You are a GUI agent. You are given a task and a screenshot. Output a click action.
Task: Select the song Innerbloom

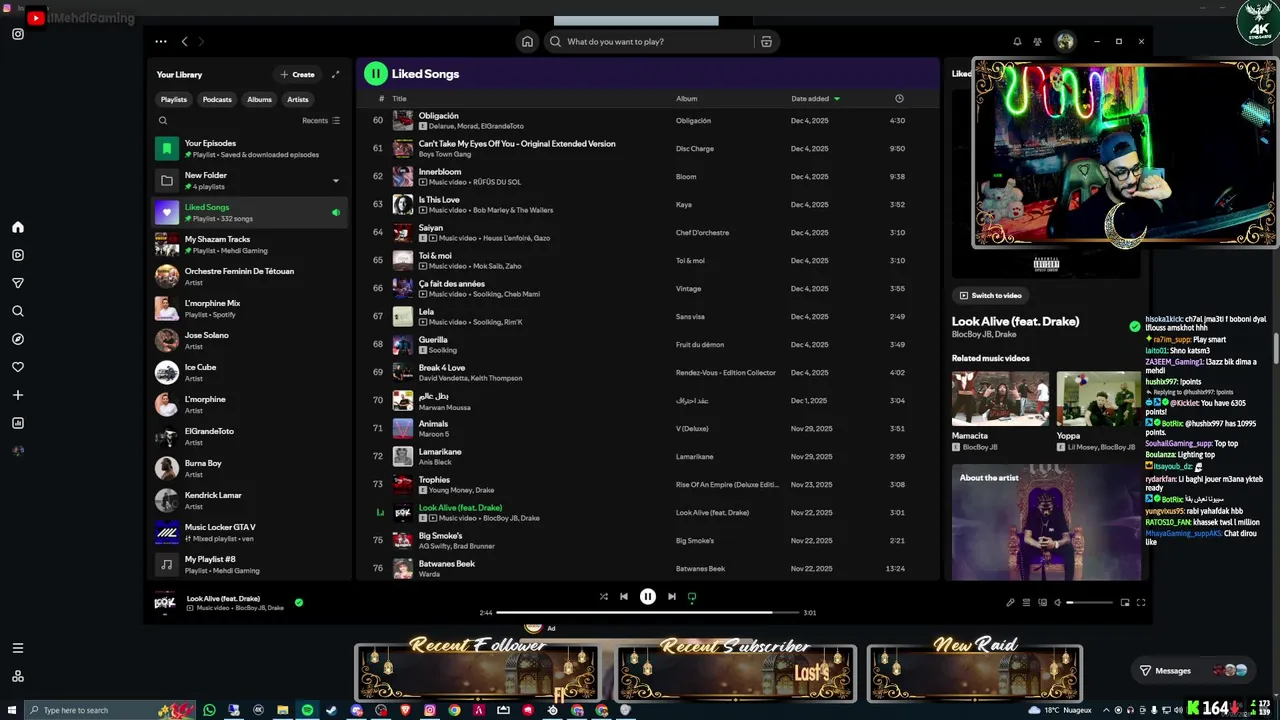[647, 176]
